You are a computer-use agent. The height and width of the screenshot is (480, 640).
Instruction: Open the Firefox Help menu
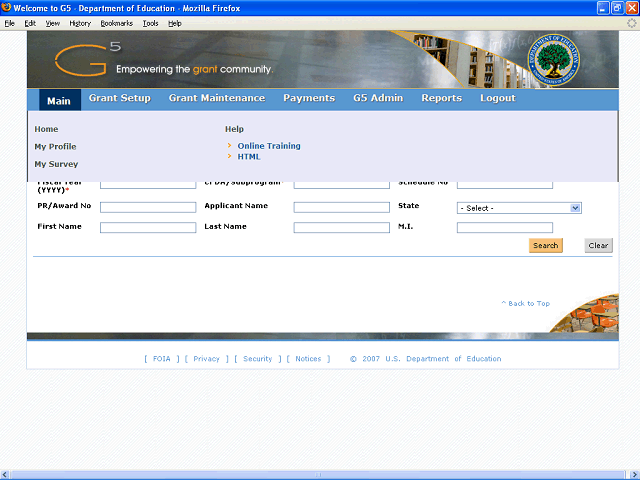pos(175,23)
